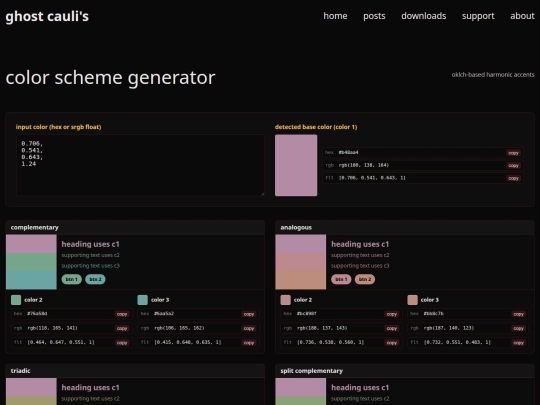540x405 pixels.
Task: Open the about page
Action: click(522, 16)
